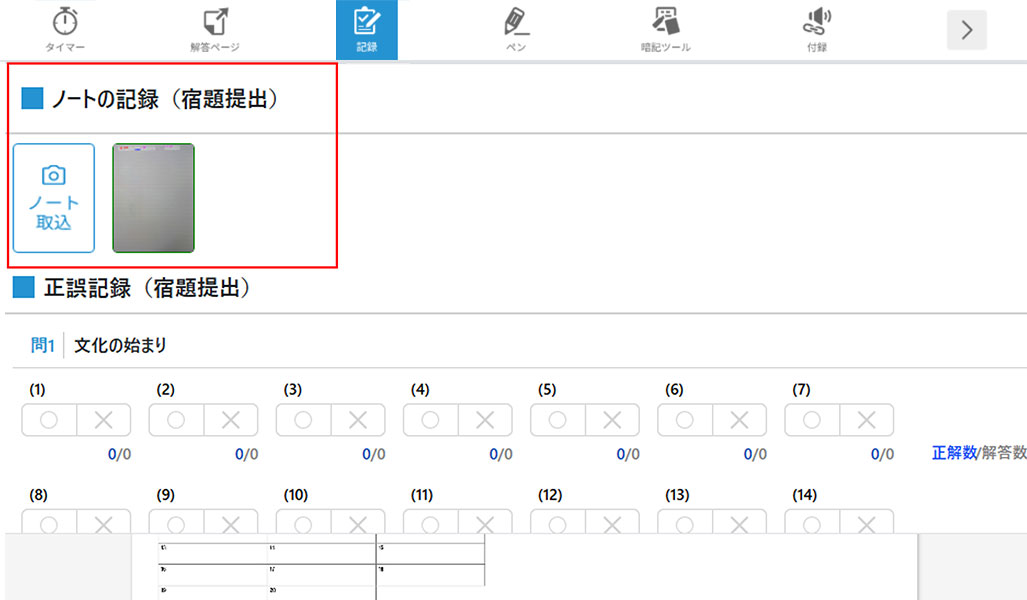Mark question (4) as correct circle
Viewport: 1027px width, 600px height.
(x=430, y=421)
